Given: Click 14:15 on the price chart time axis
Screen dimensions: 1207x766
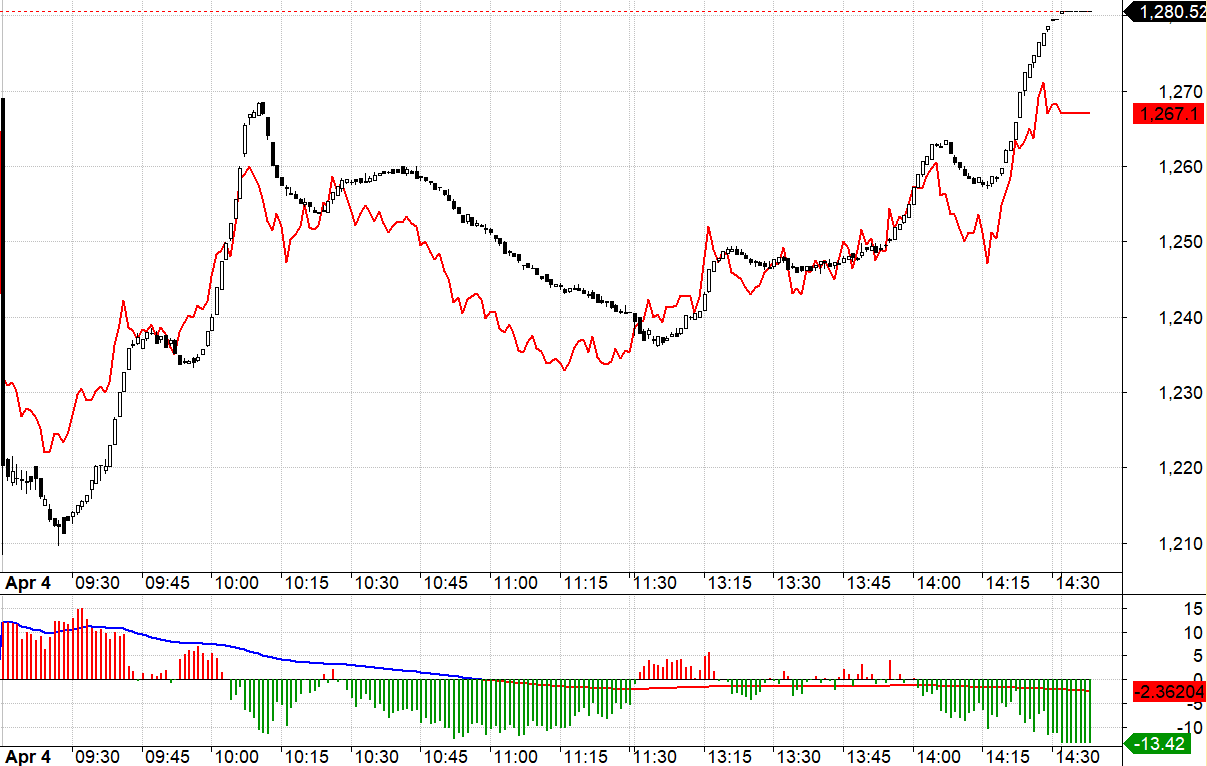Looking at the screenshot, I should tap(1009, 583).
